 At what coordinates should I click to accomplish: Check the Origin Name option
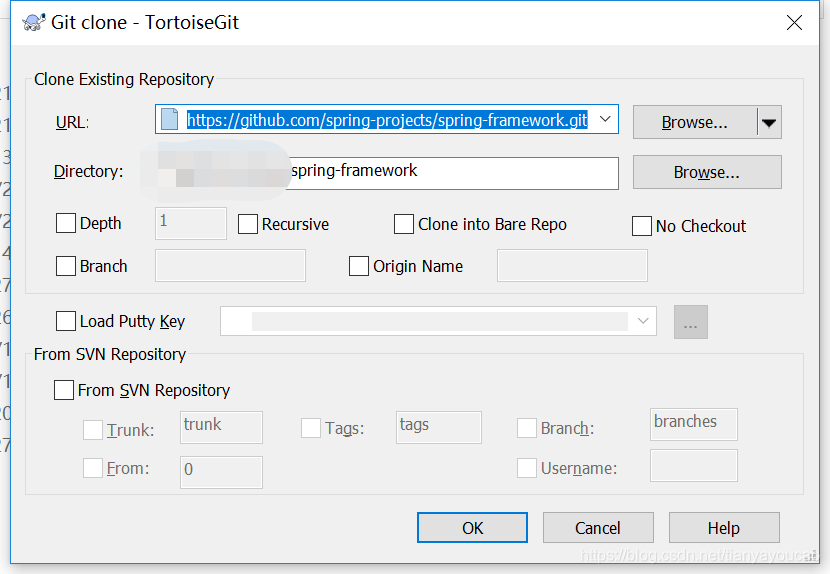tap(359, 266)
